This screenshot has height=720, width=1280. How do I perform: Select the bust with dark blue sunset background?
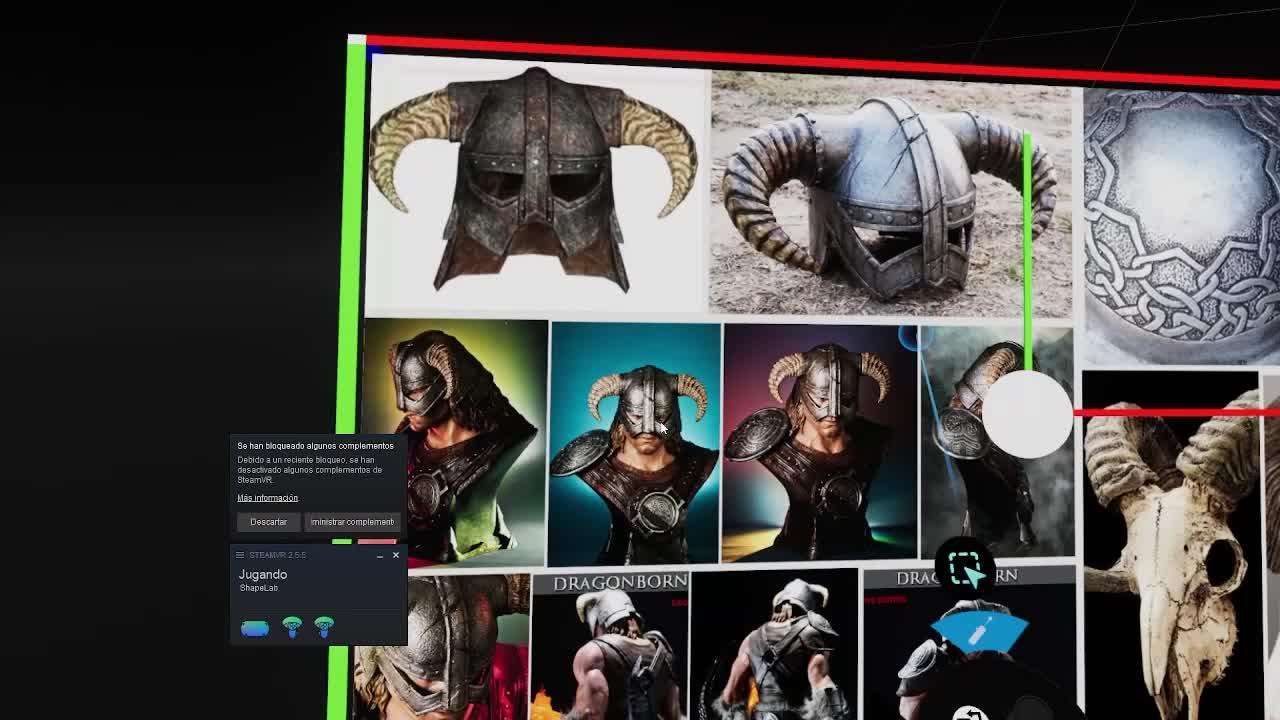819,442
